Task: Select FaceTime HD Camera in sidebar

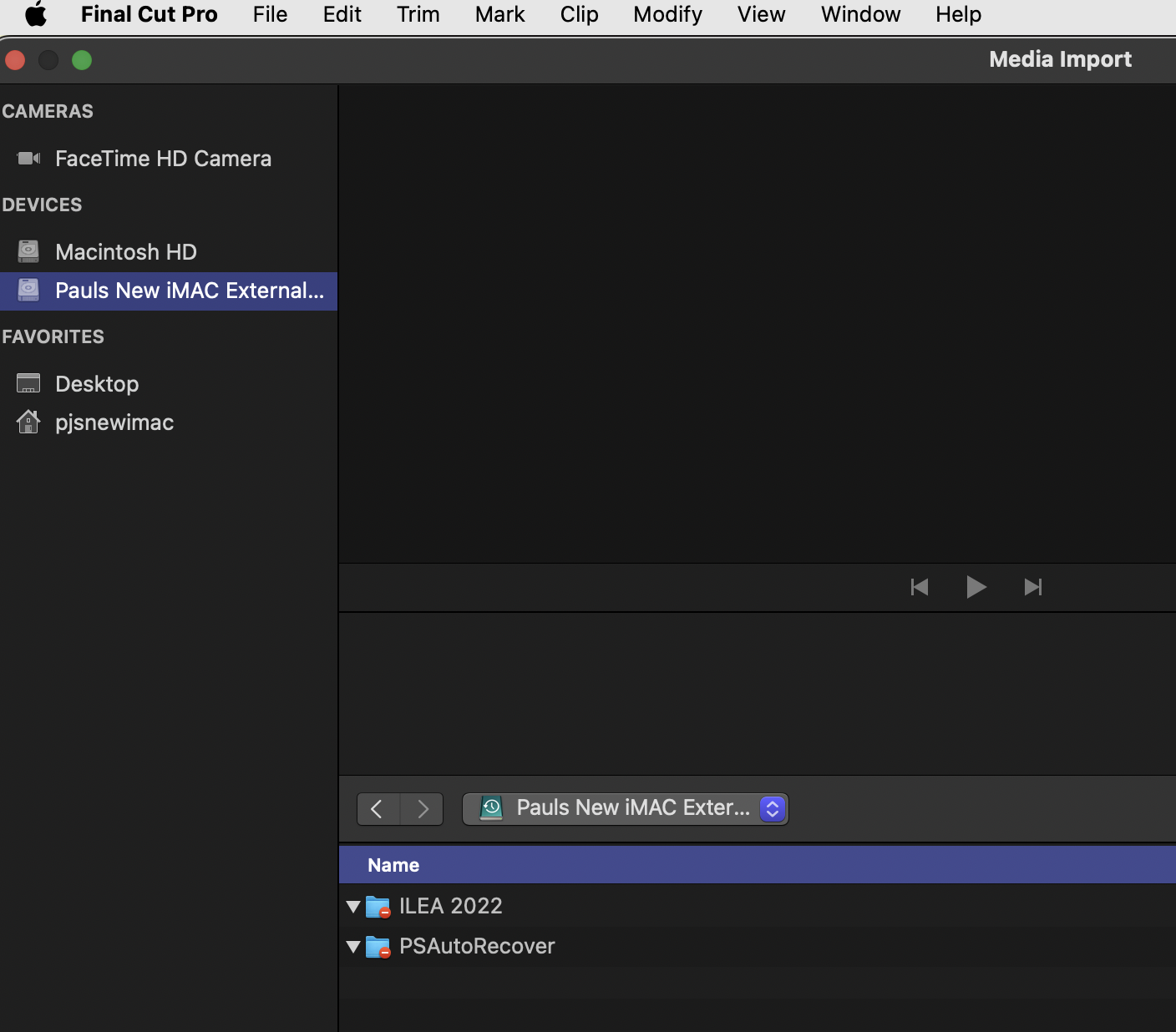Action: [169, 159]
